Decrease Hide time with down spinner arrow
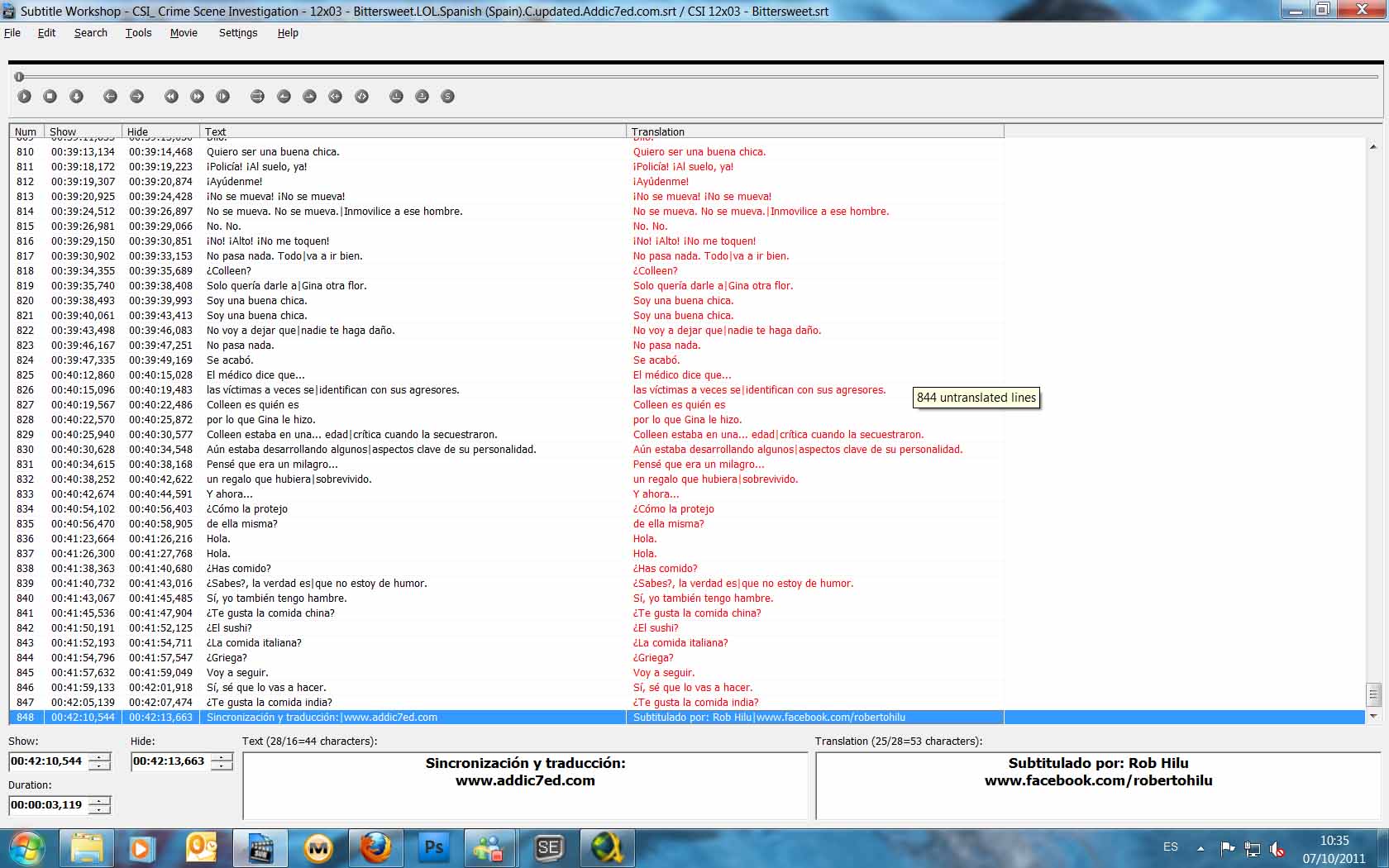The image size is (1389, 868). coord(222,766)
